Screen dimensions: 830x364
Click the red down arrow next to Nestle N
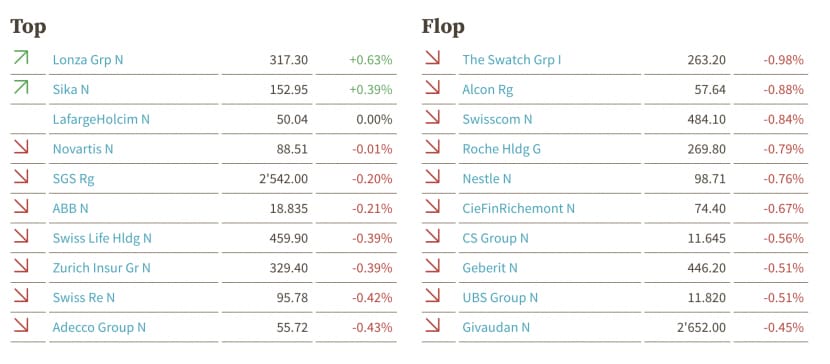[432, 176]
